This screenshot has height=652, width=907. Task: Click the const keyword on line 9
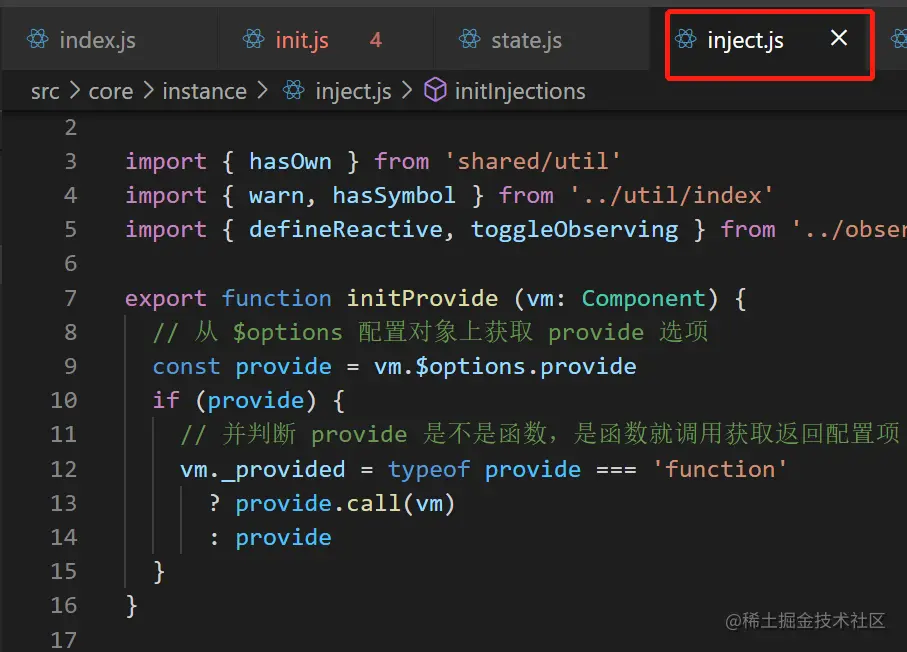click(186, 367)
